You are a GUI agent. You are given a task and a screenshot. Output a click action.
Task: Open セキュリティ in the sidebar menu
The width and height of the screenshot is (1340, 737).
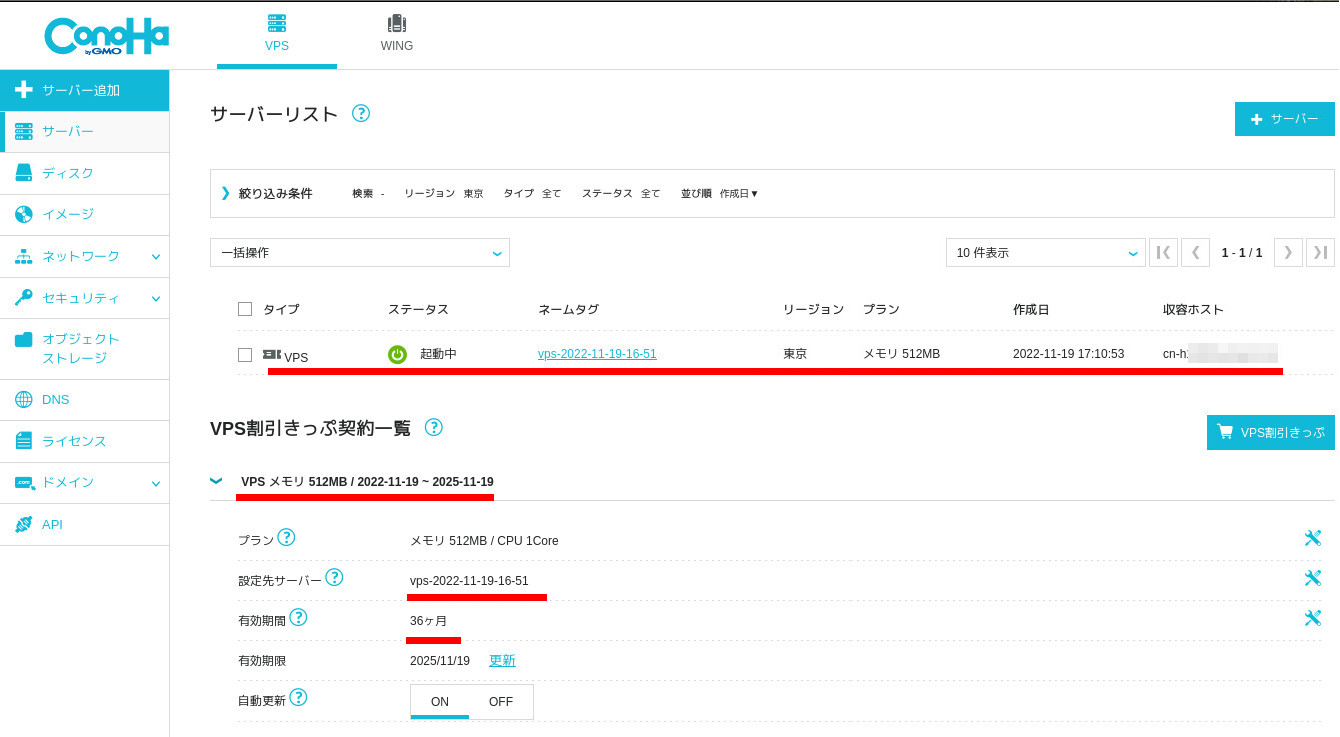[85, 298]
